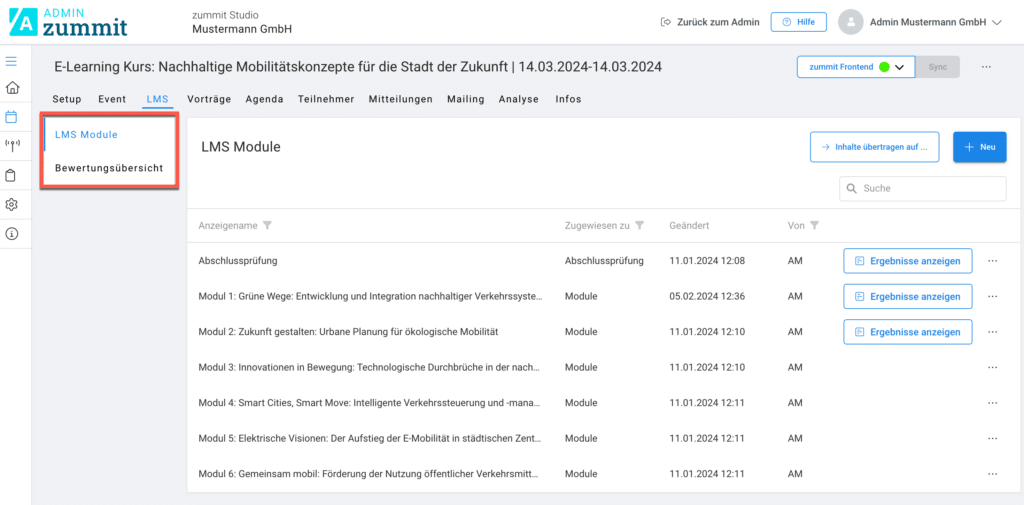Select Bewertungsübersicht in the side panel

click(x=109, y=168)
